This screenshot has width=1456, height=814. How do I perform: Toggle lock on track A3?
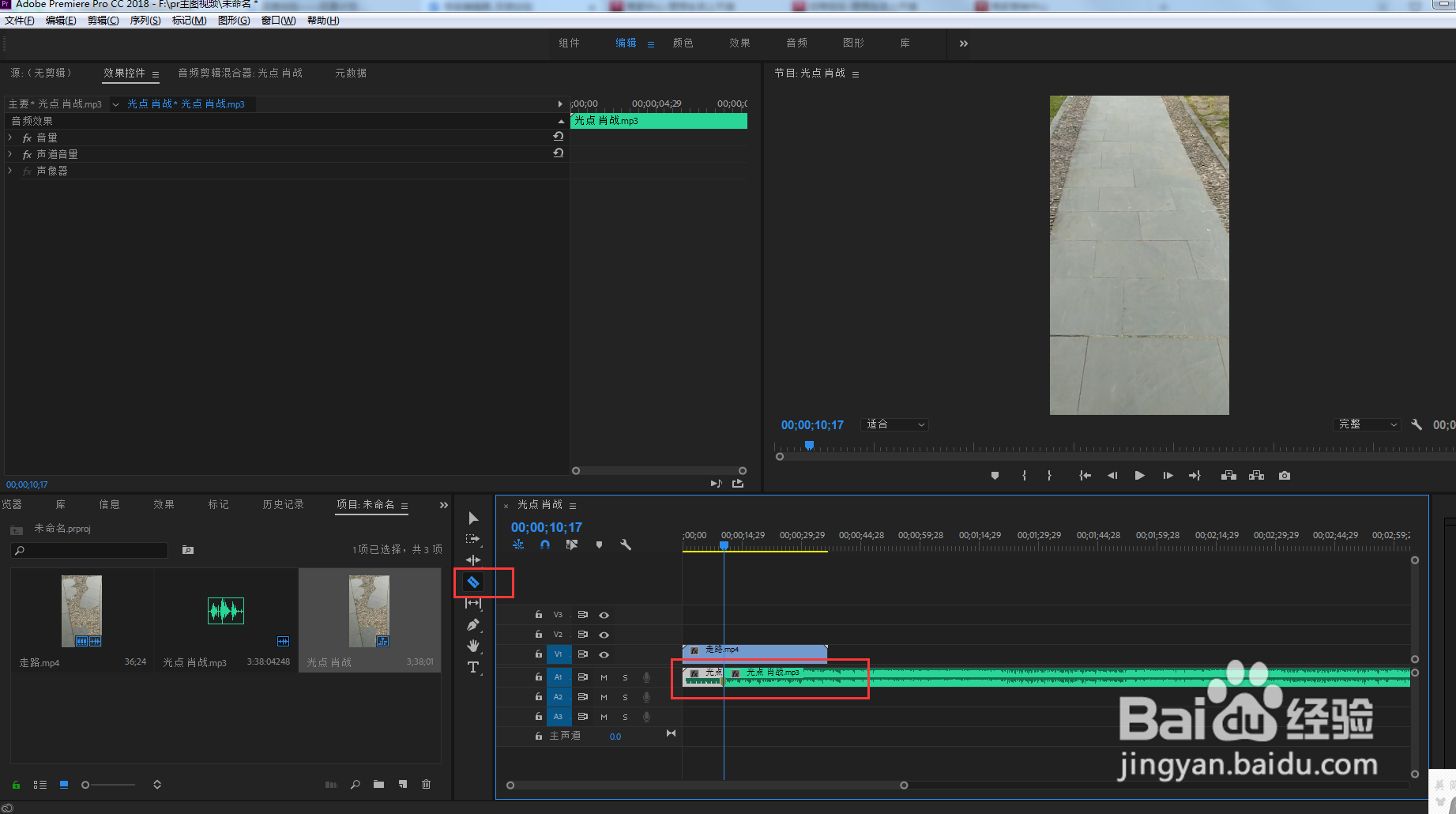tap(539, 717)
